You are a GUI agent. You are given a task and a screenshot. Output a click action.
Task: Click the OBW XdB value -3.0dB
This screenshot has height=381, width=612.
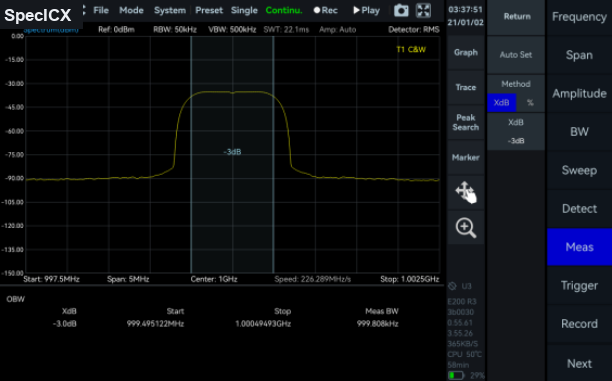(65, 324)
